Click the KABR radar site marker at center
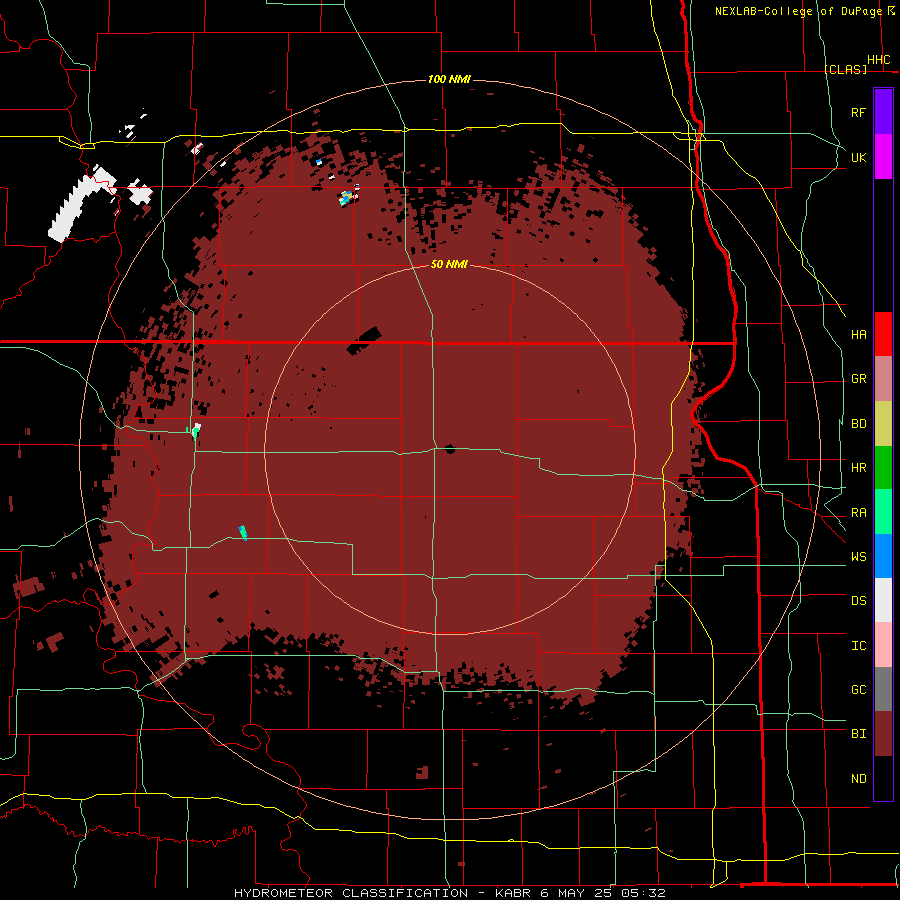Screen dimensions: 900x900 click(x=449, y=449)
